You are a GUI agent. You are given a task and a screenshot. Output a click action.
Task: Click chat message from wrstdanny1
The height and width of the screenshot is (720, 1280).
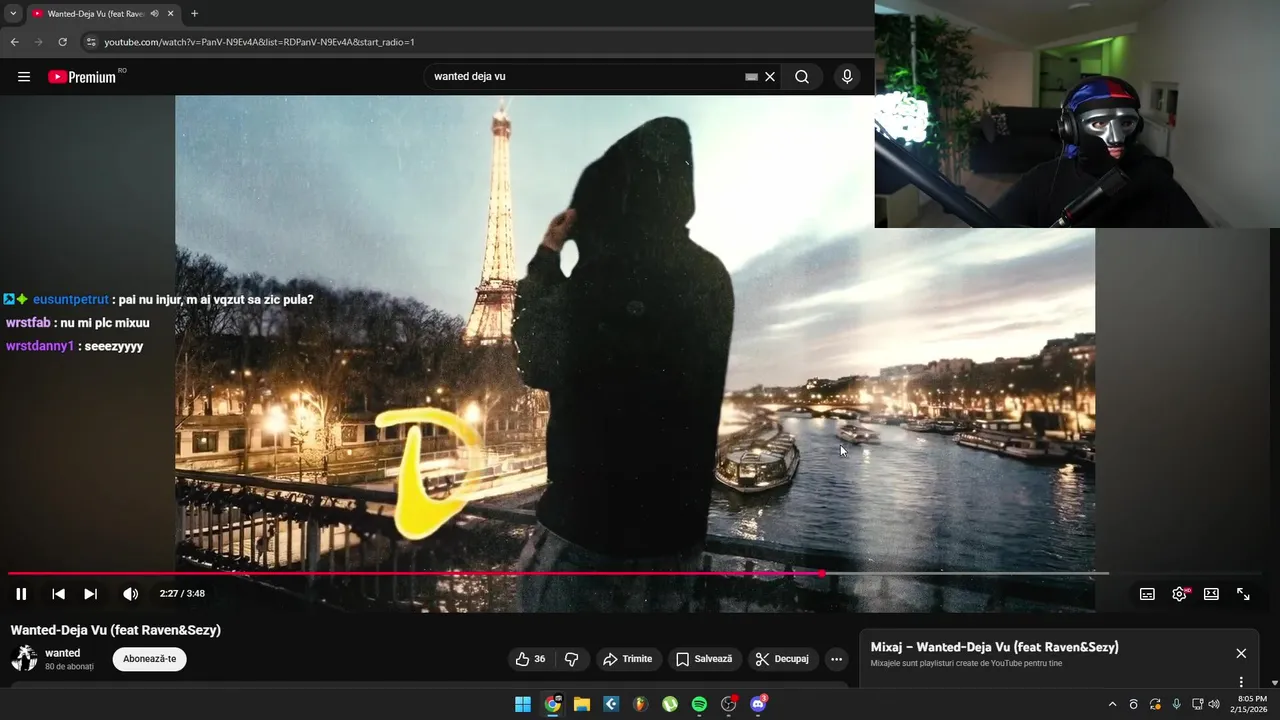tap(75, 346)
